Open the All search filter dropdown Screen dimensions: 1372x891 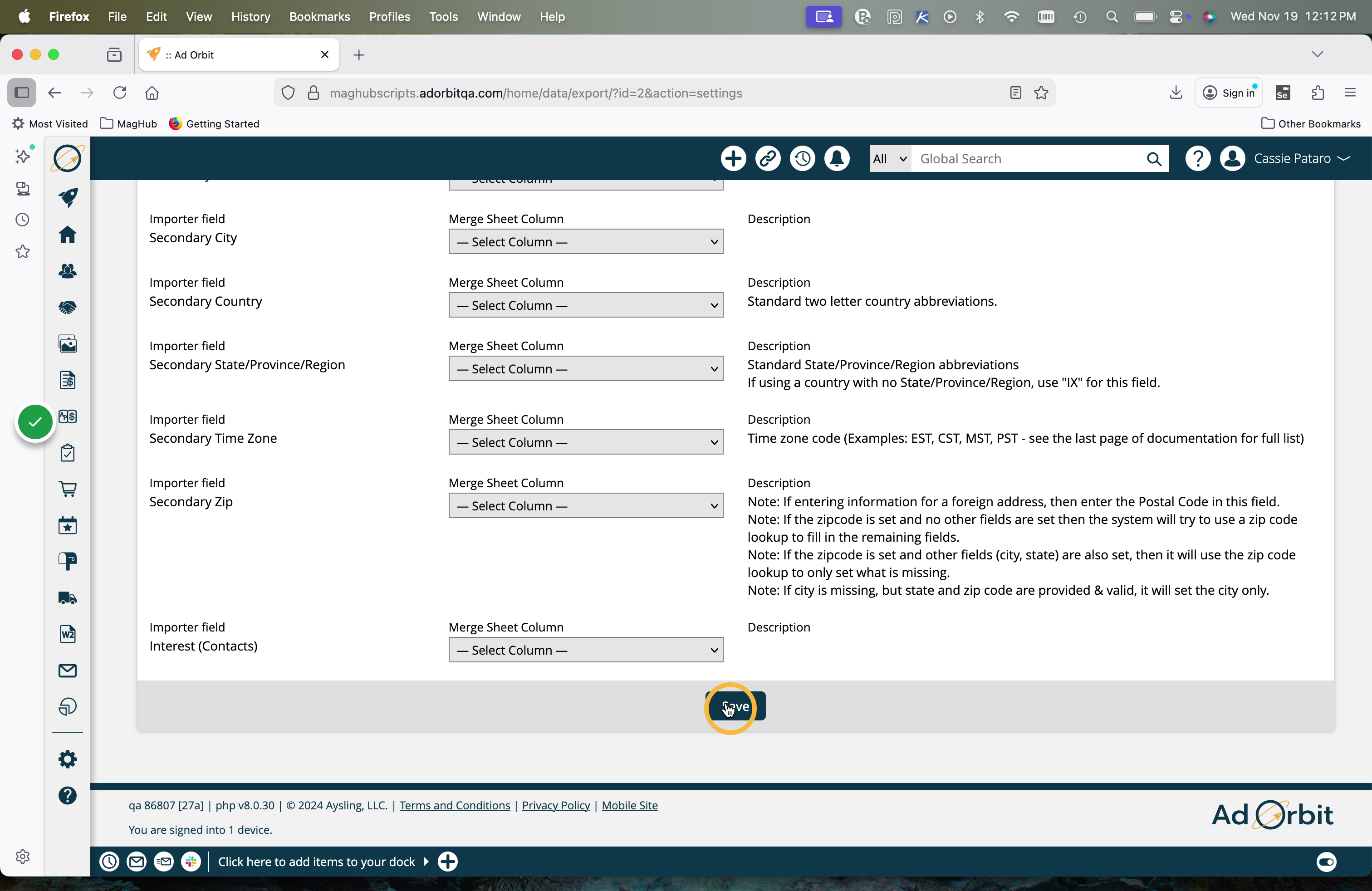coord(890,158)
